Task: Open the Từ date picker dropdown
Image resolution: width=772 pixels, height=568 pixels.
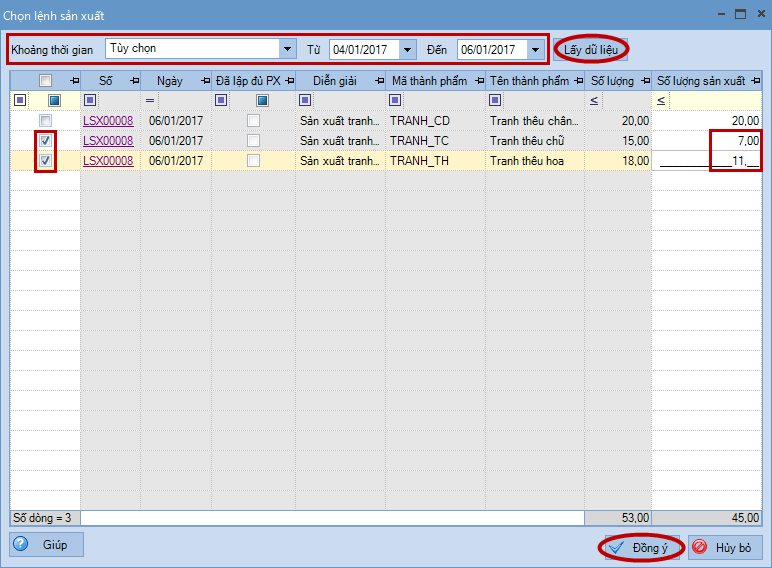Action: coord(407,48)
